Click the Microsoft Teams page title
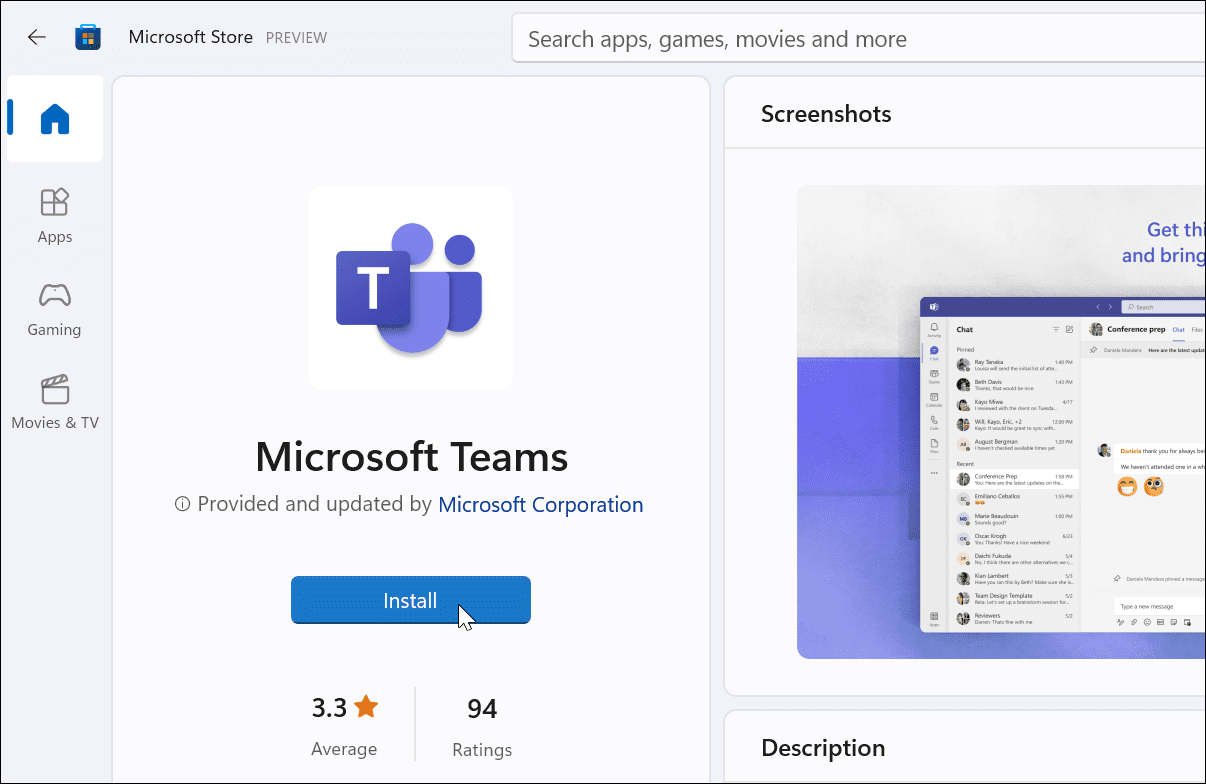 (x=410, y=457)
